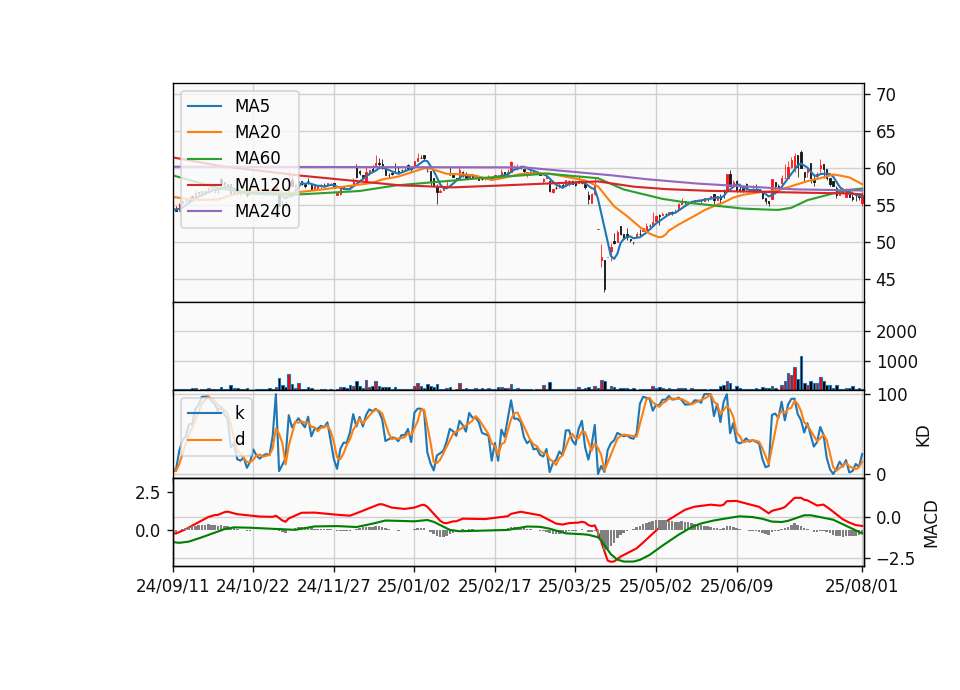Image resolution: width=960 pixels, height=690 pixels.
Task: Click the 70 price axis tick label
Action: click(886, 95)
